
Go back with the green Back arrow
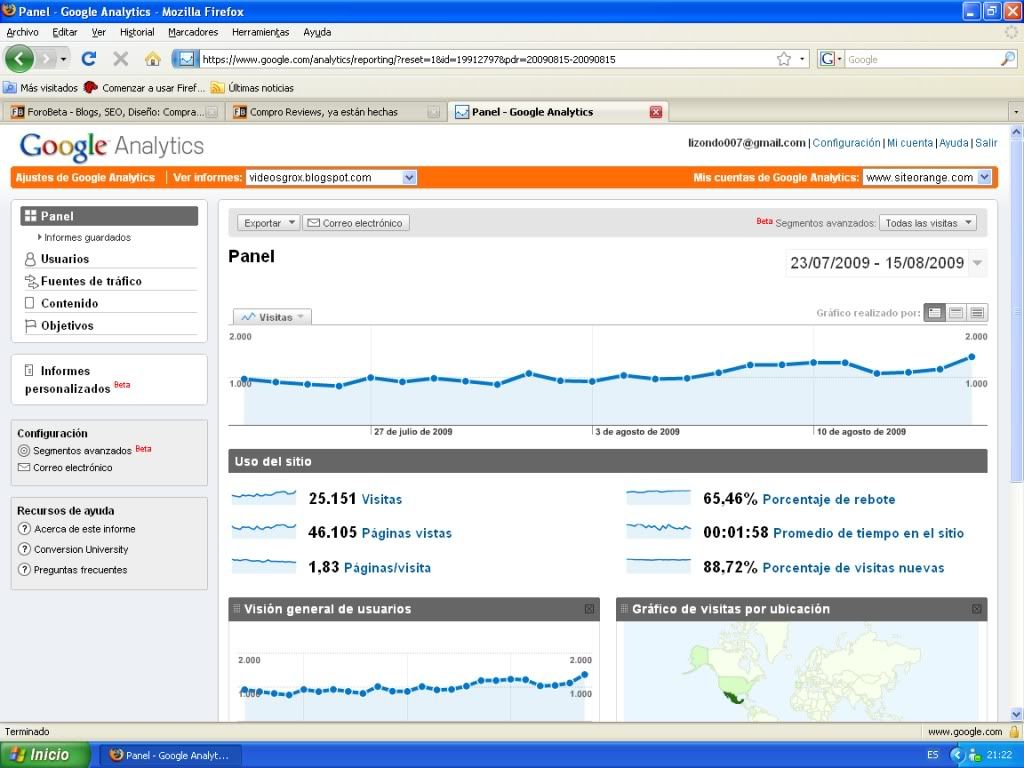[19, 59]
